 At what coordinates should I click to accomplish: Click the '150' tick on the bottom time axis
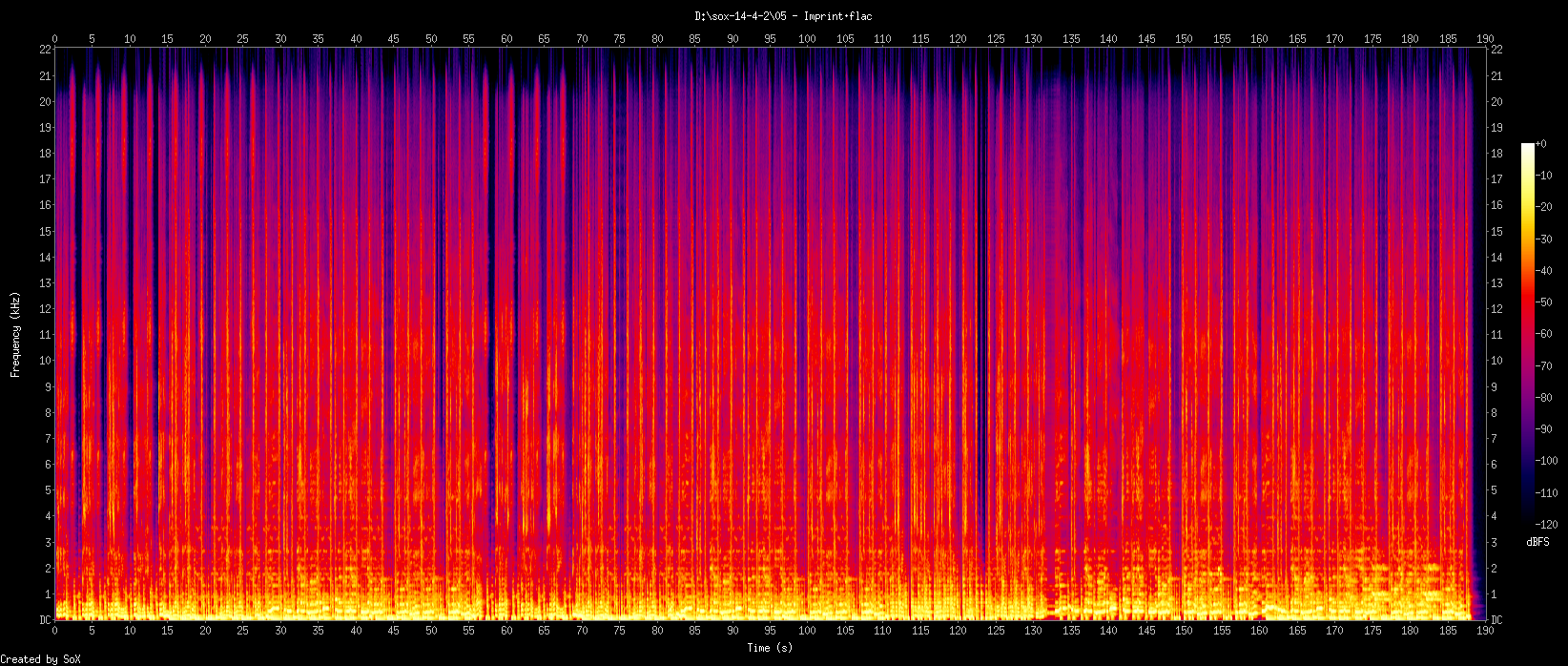click(1184, 632)
